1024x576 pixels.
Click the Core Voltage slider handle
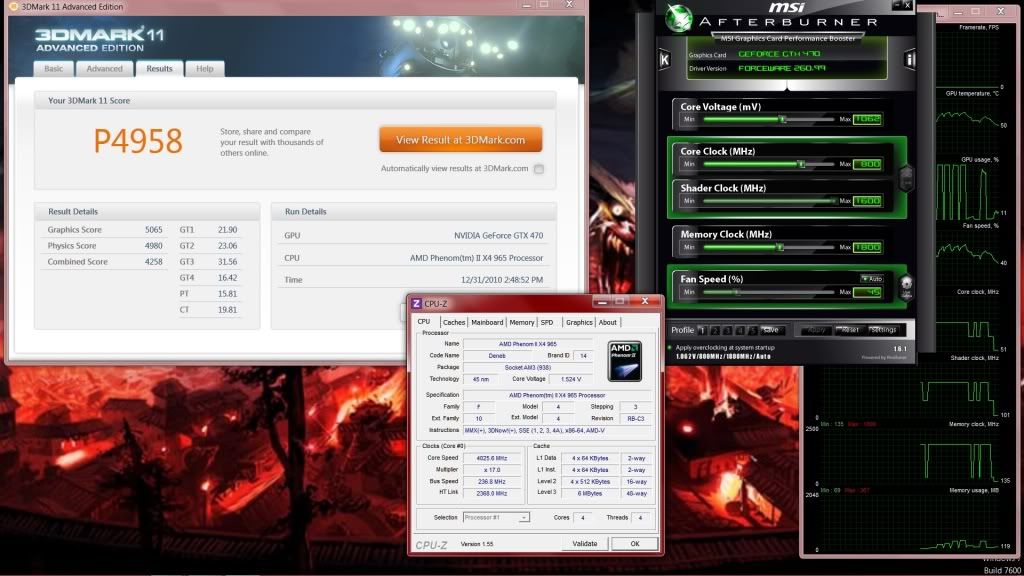pyautogui.click(x=782, y=120)
